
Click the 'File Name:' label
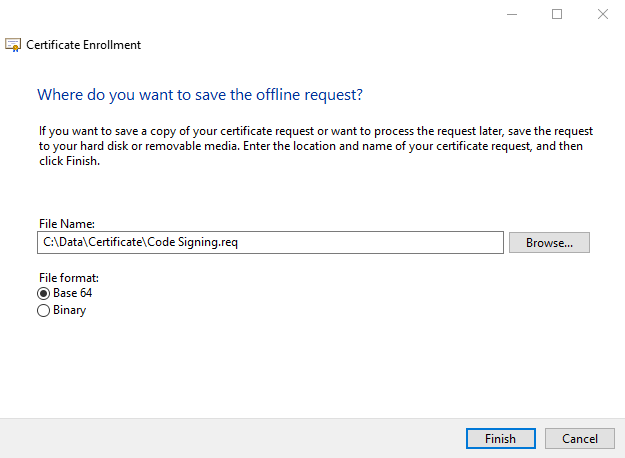pos(67,224)
